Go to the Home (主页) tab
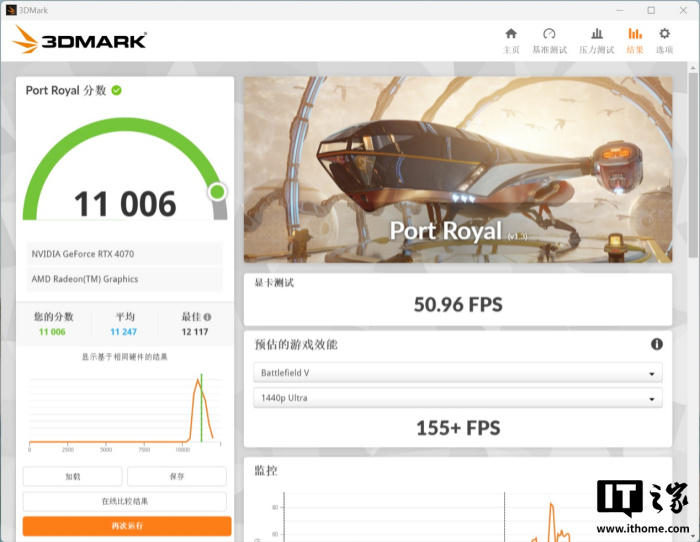This screenshot has height=542, width=700. (x=511, y=39)
